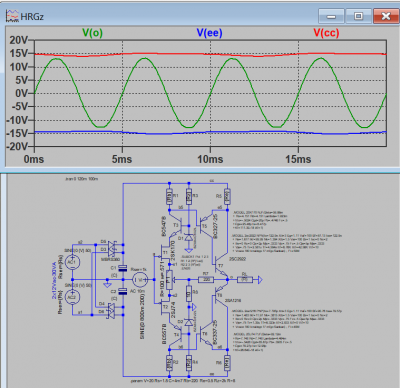
Task: Select capacitor C2 symbol
Action: (123, 291)
